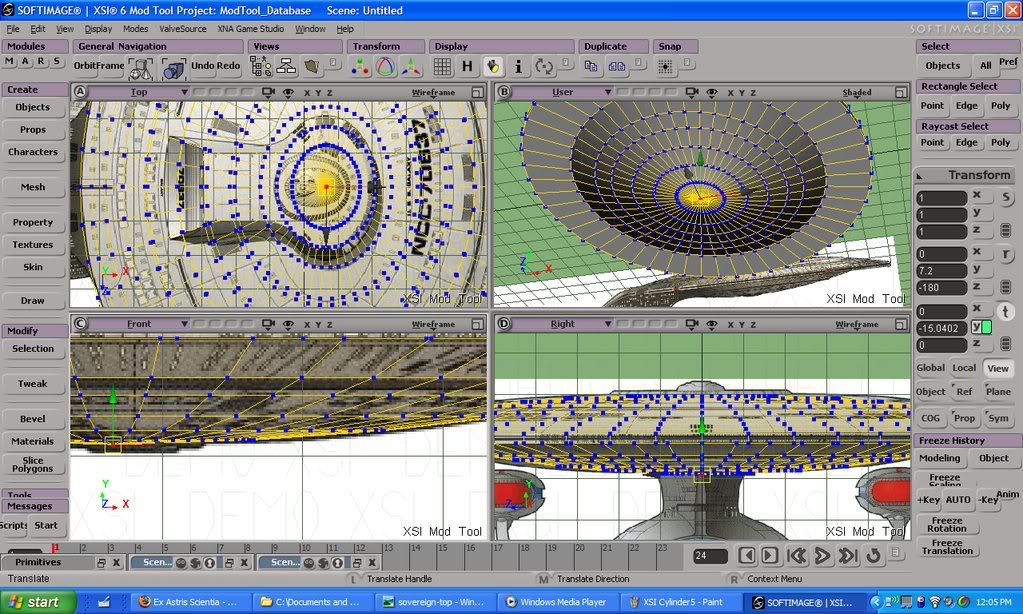Toggle the active translate y axis button
This screenshot has height=614, width=1023.
point(981,327)
